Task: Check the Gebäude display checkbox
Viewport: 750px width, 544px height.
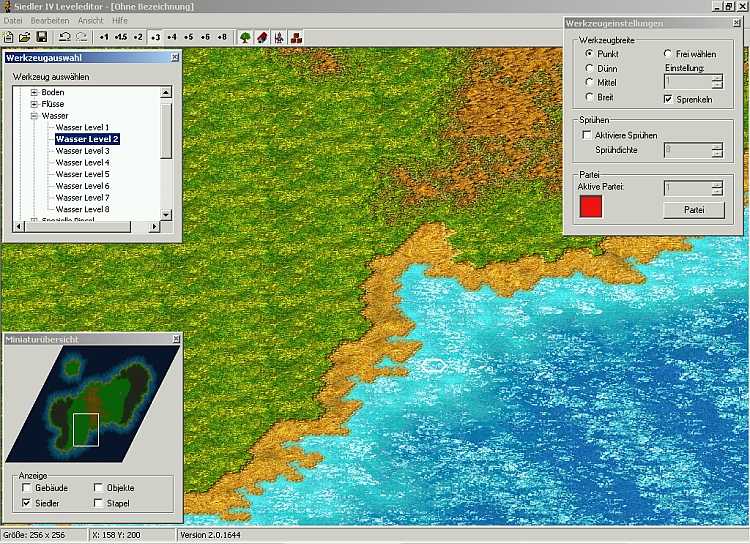Action: pyautogui.click(x=27, y=488)
